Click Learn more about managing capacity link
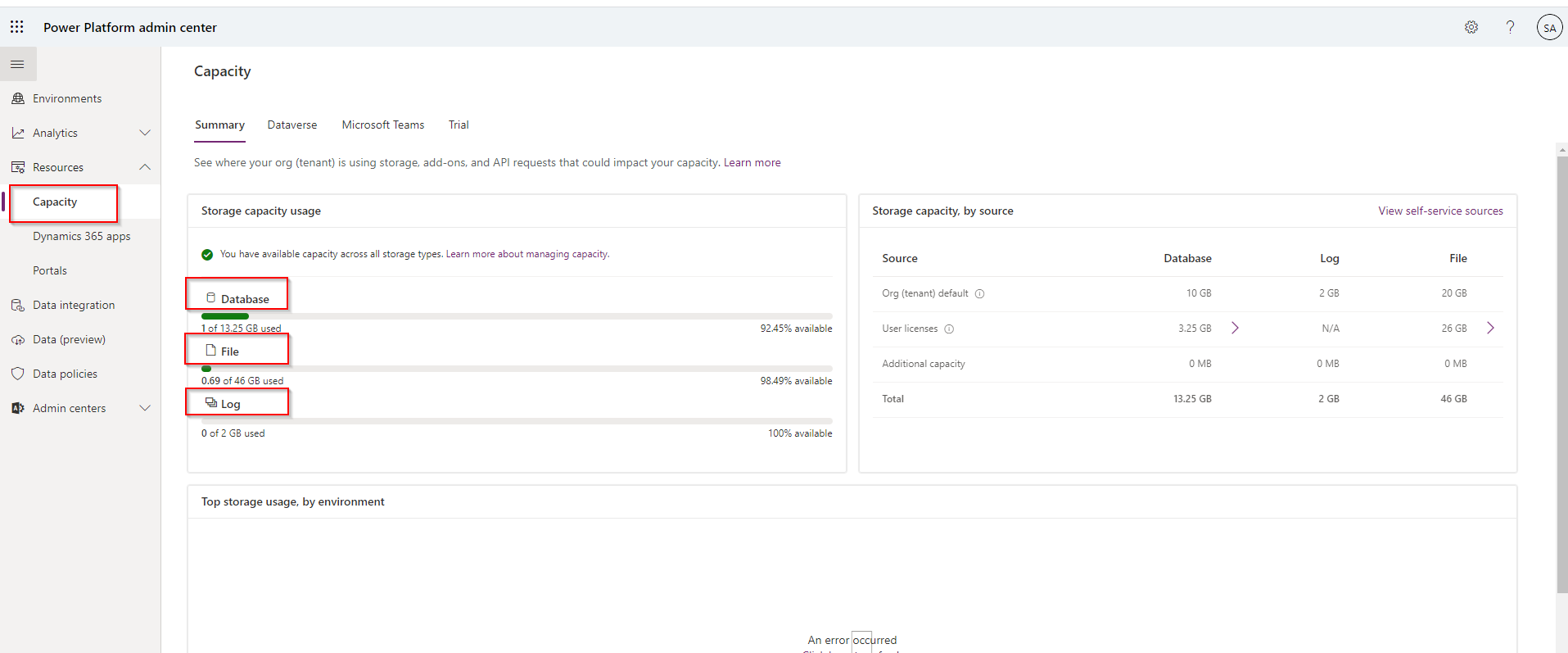This screenshot has height=653, width=1568. [527, 254]
